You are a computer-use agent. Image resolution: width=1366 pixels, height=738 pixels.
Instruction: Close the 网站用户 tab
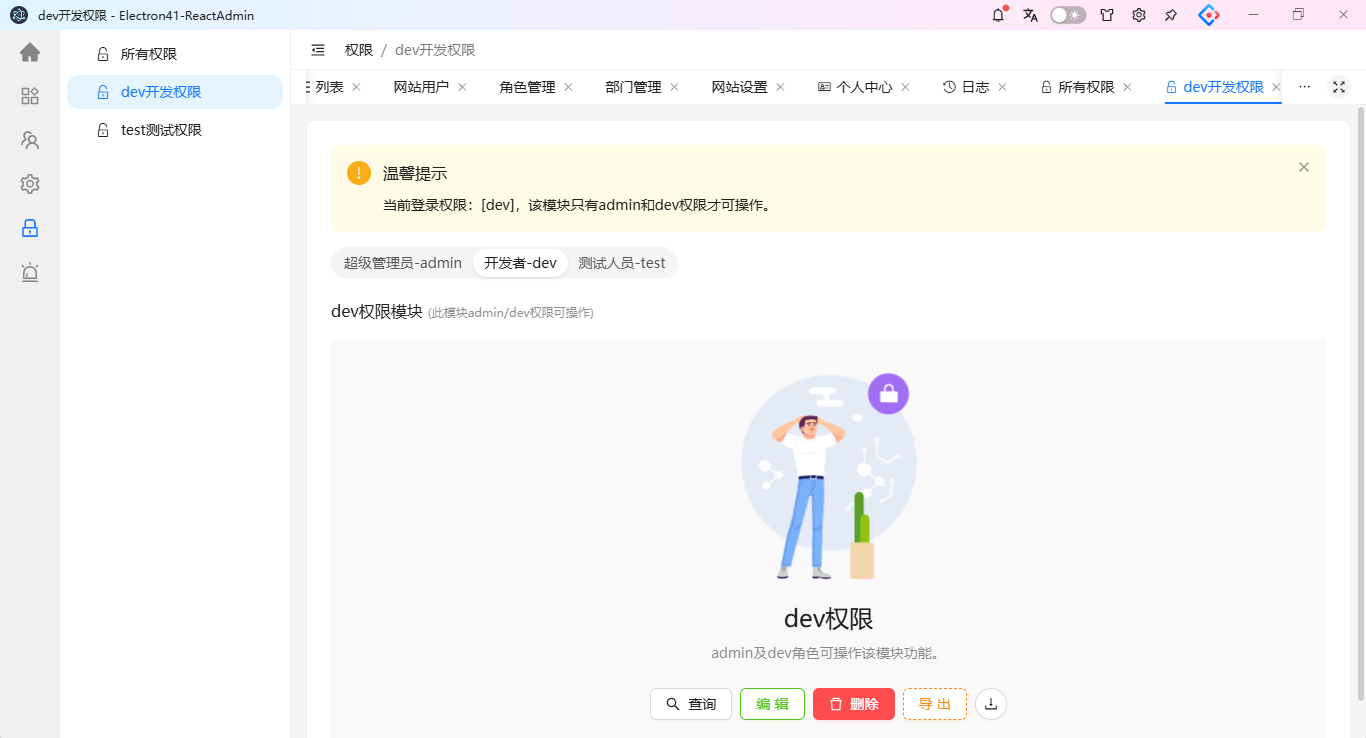coord(462,87)
